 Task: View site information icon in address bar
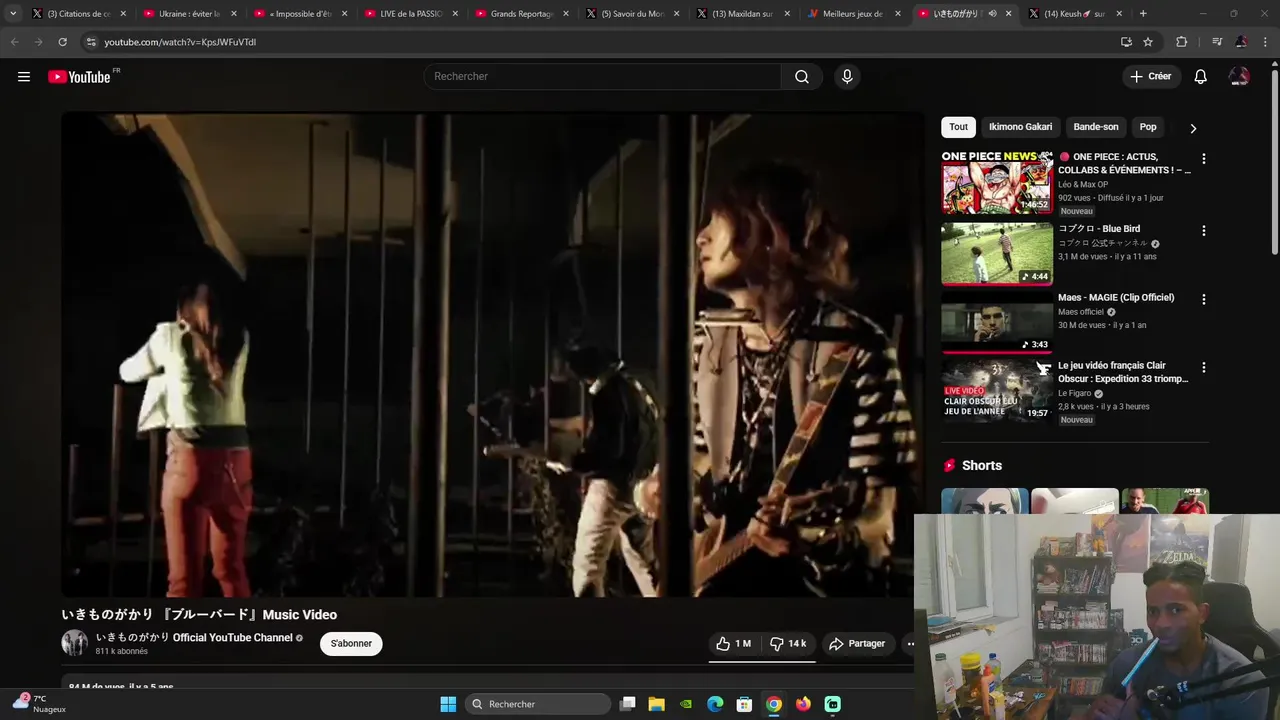click(91, 42)
